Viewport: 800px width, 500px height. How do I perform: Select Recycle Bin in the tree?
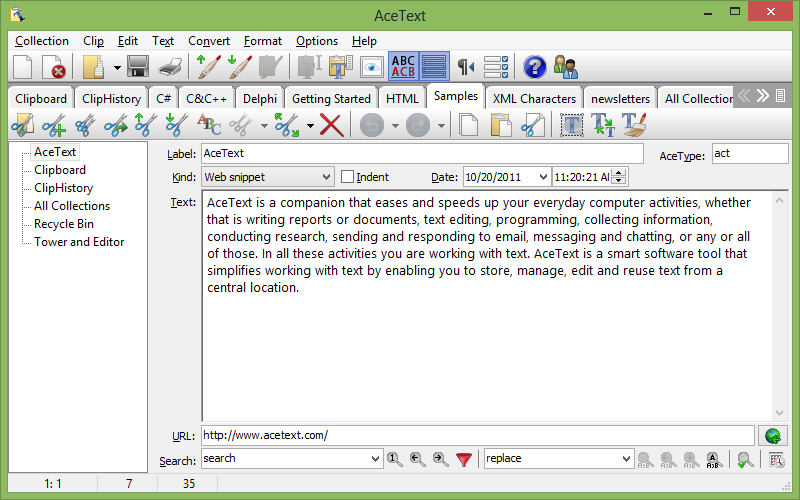point(64,224)
